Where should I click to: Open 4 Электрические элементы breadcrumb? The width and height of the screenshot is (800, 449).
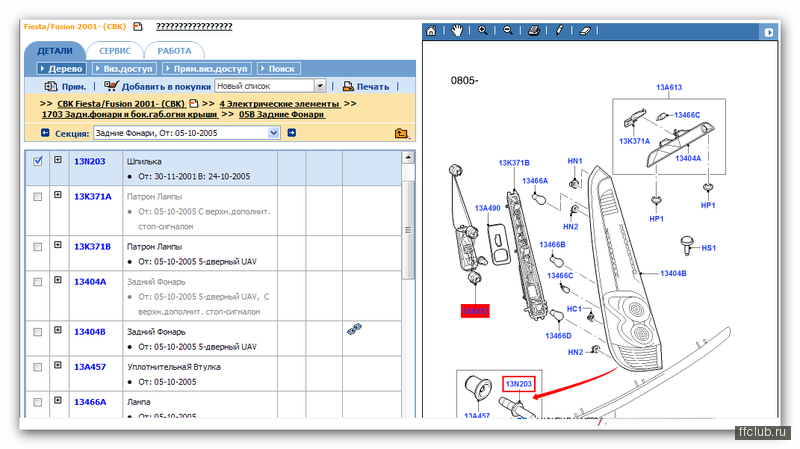[280, 104]
